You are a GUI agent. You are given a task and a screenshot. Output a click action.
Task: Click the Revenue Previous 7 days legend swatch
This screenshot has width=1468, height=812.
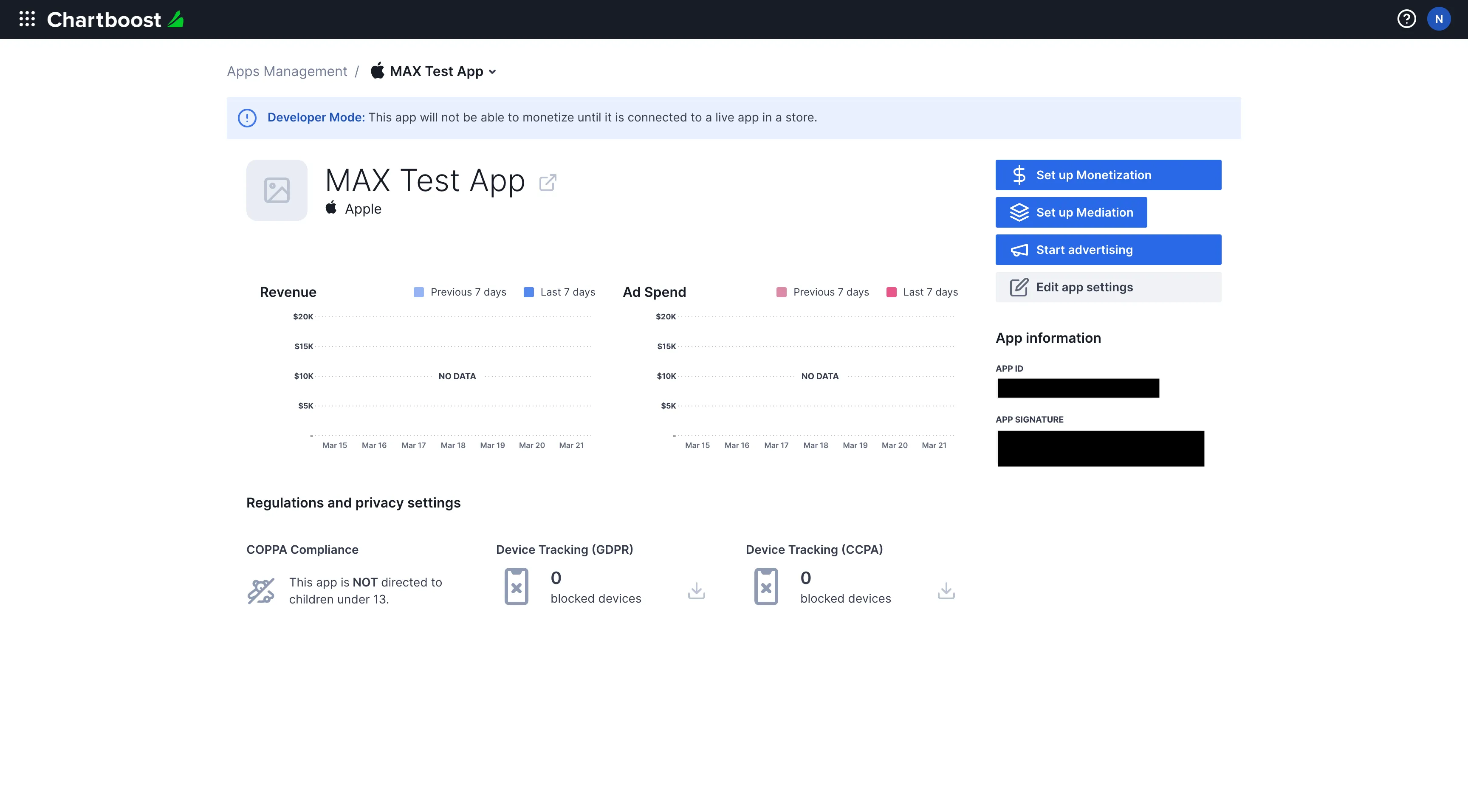click(418, 292)
